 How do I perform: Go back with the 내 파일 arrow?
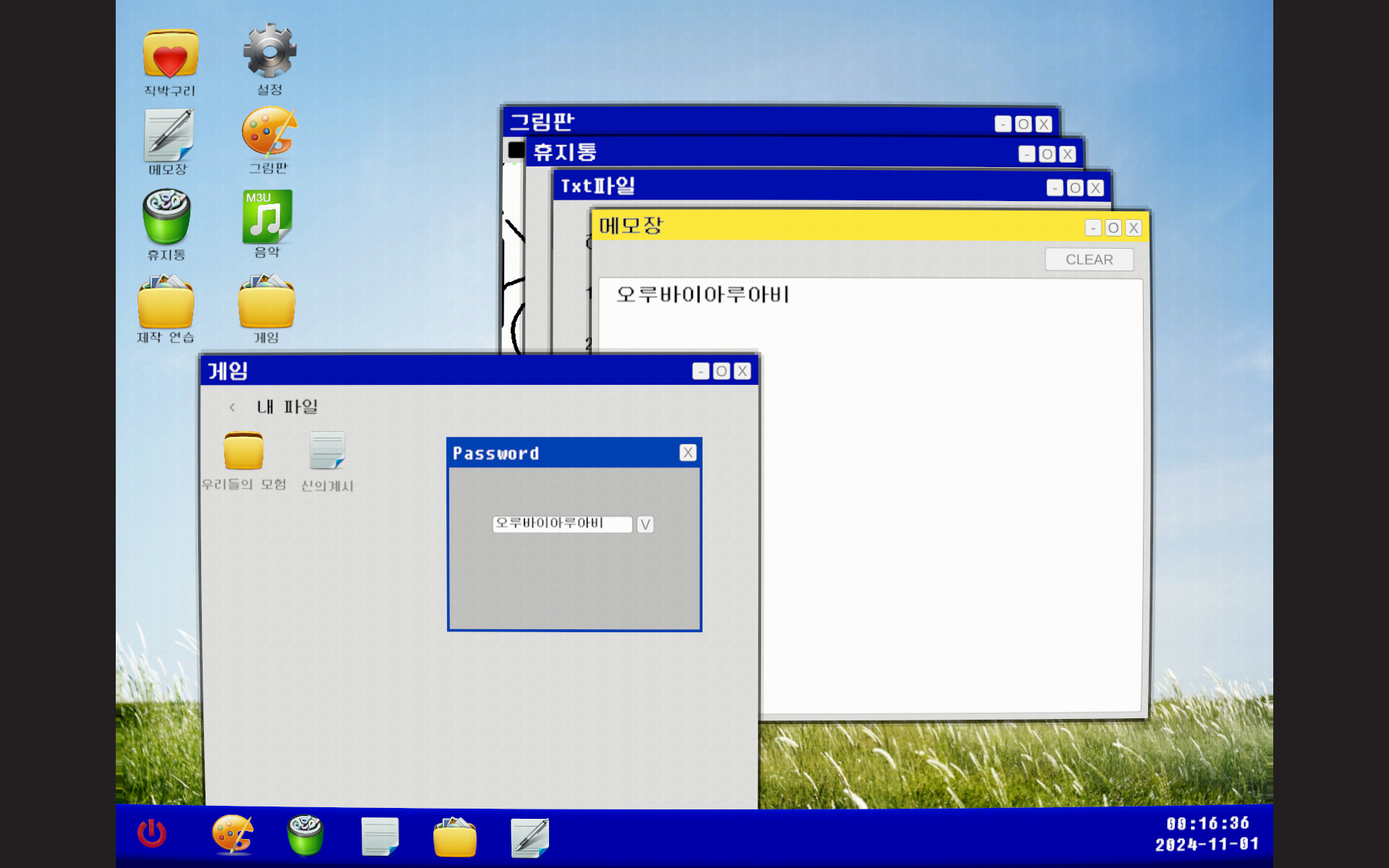(232, 407)
